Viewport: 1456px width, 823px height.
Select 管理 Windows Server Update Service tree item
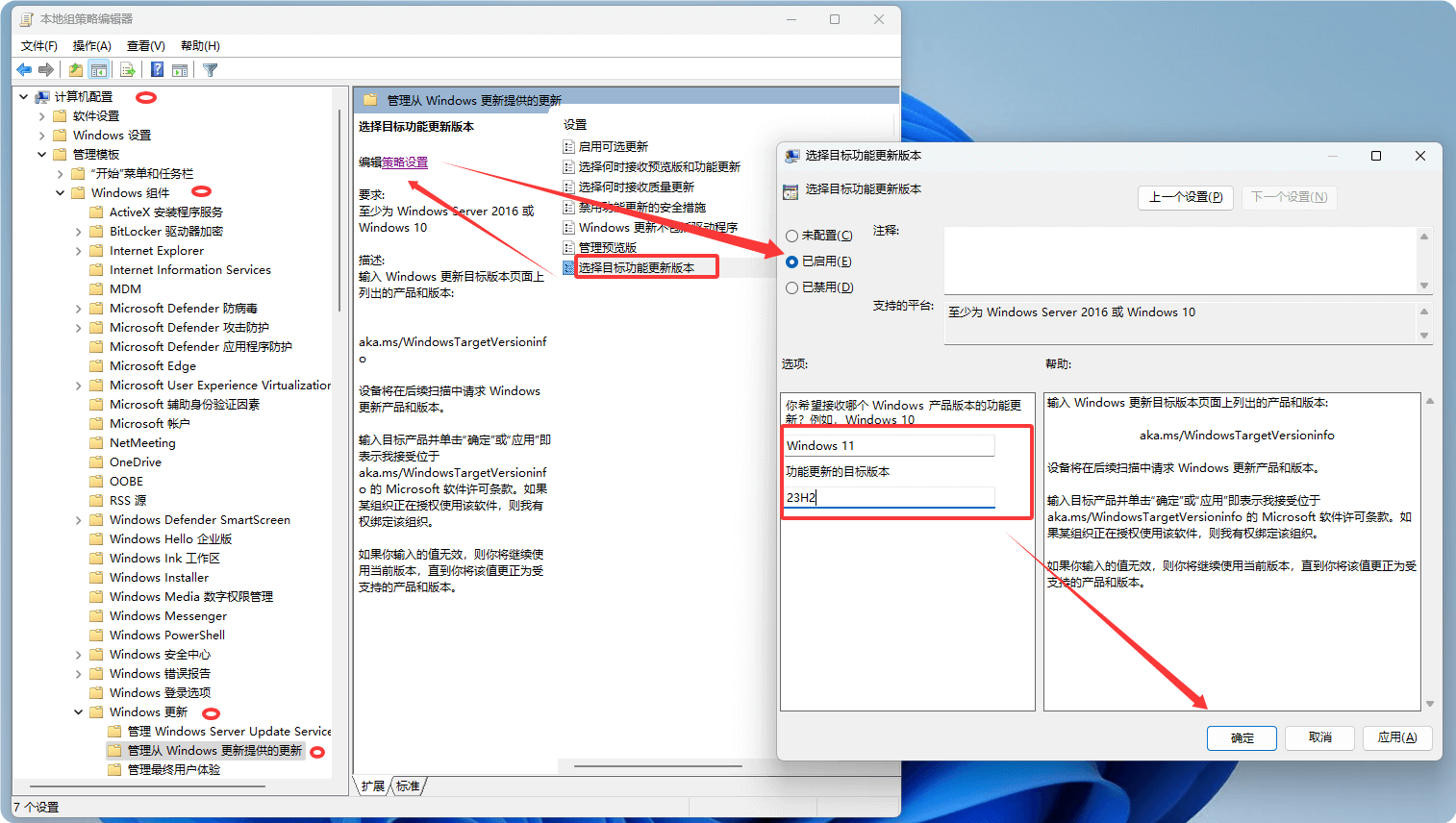click(x=229, y=731)
